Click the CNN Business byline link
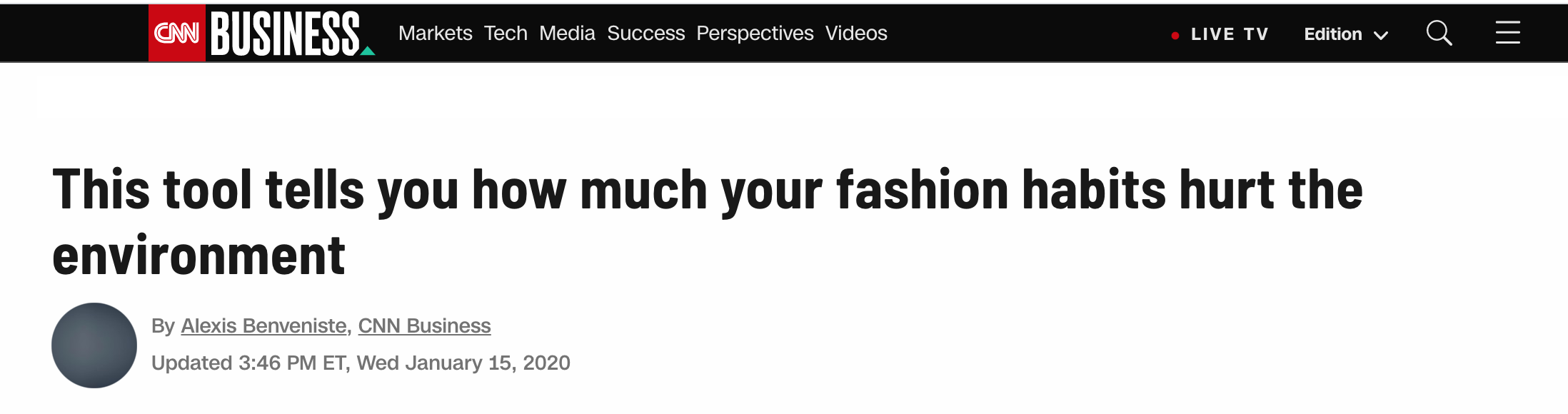The image size is (1568, 414). tap(424, 325)
